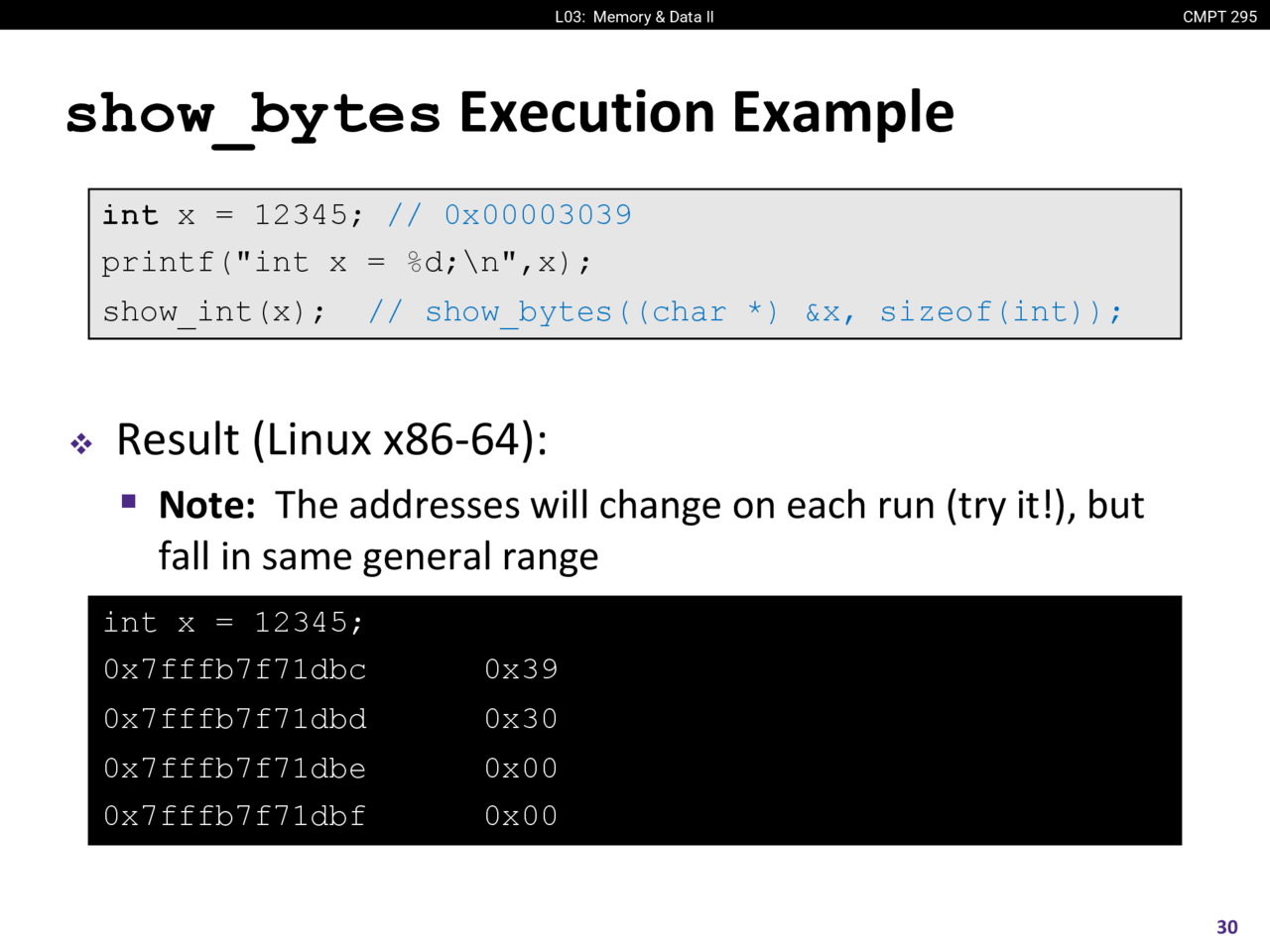Image resolution: width=1270 pixels, height=952 pixels.
Task: Click the bold int keyword in code box
Action: pos(130,215)
